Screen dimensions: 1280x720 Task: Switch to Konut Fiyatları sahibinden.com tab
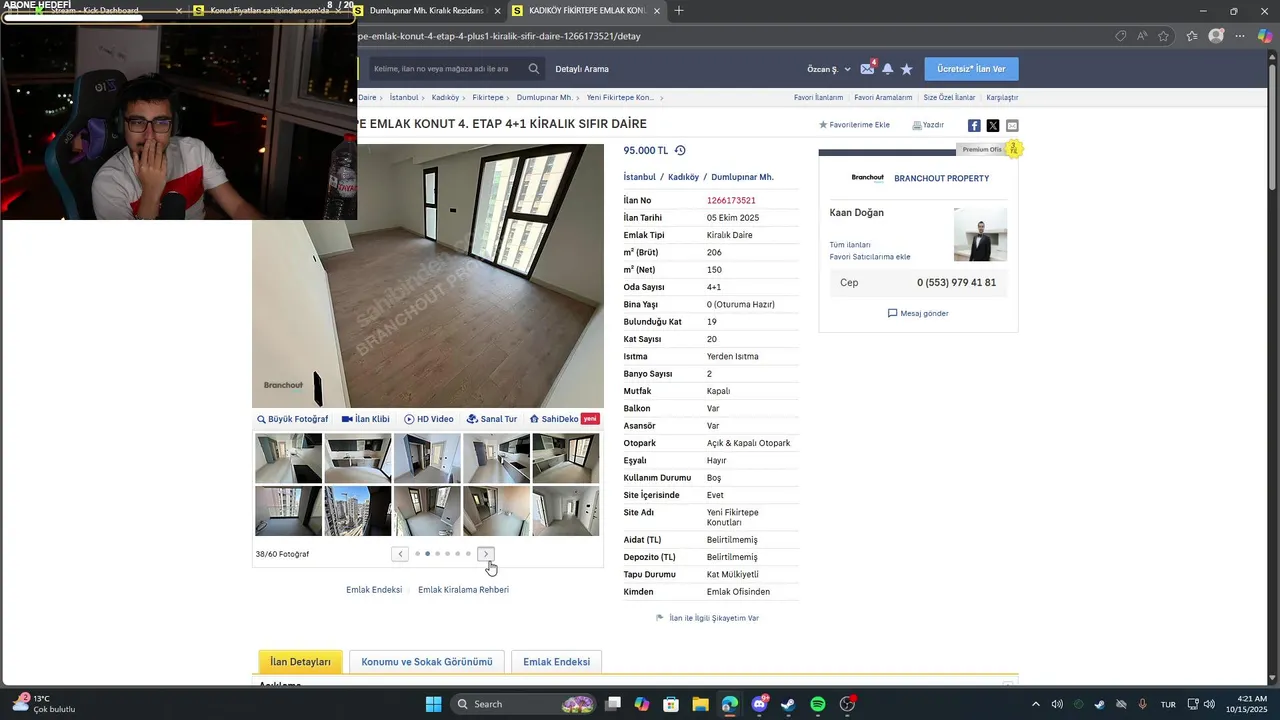click(x=268, y=11)
